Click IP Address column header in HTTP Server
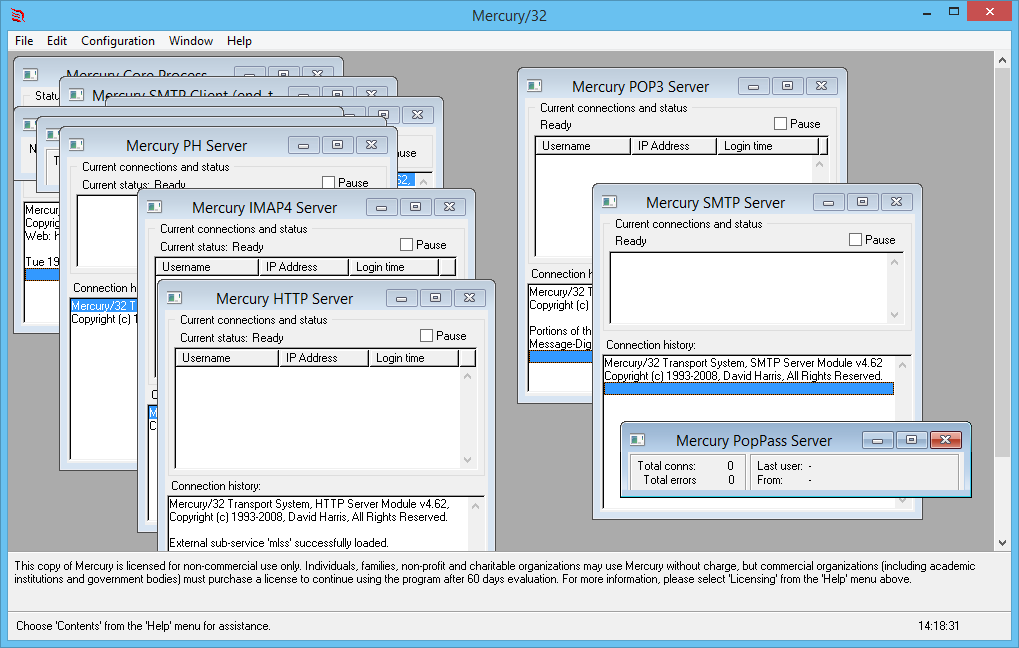1019x648 pixels. pos(324,358)
